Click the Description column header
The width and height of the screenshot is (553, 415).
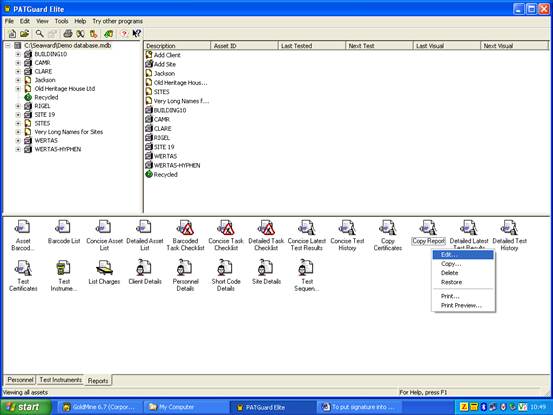pyautogui.click(x=177, y=46)
